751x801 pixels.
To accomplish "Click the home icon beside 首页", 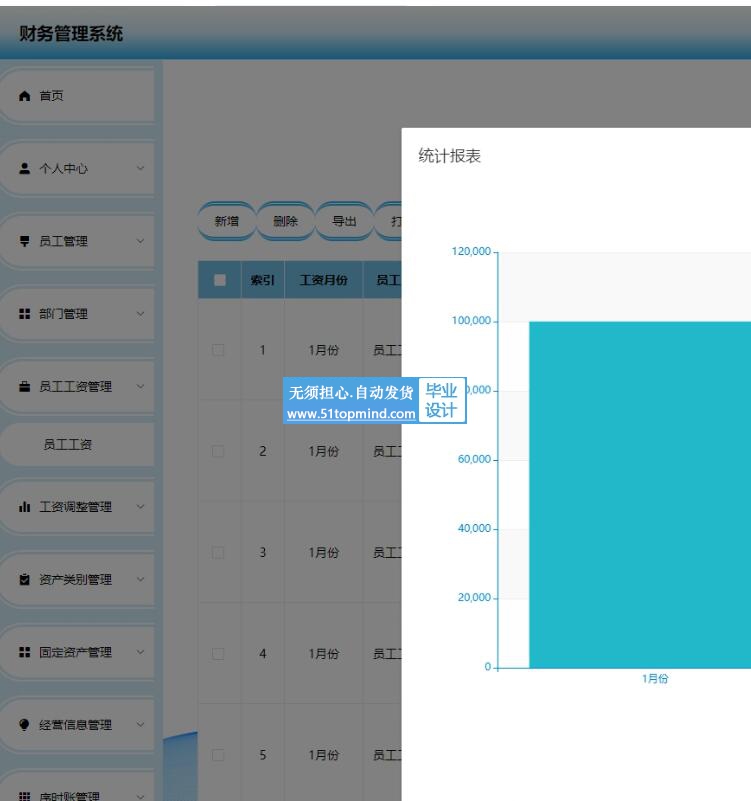I will click(x=25, y=96).
